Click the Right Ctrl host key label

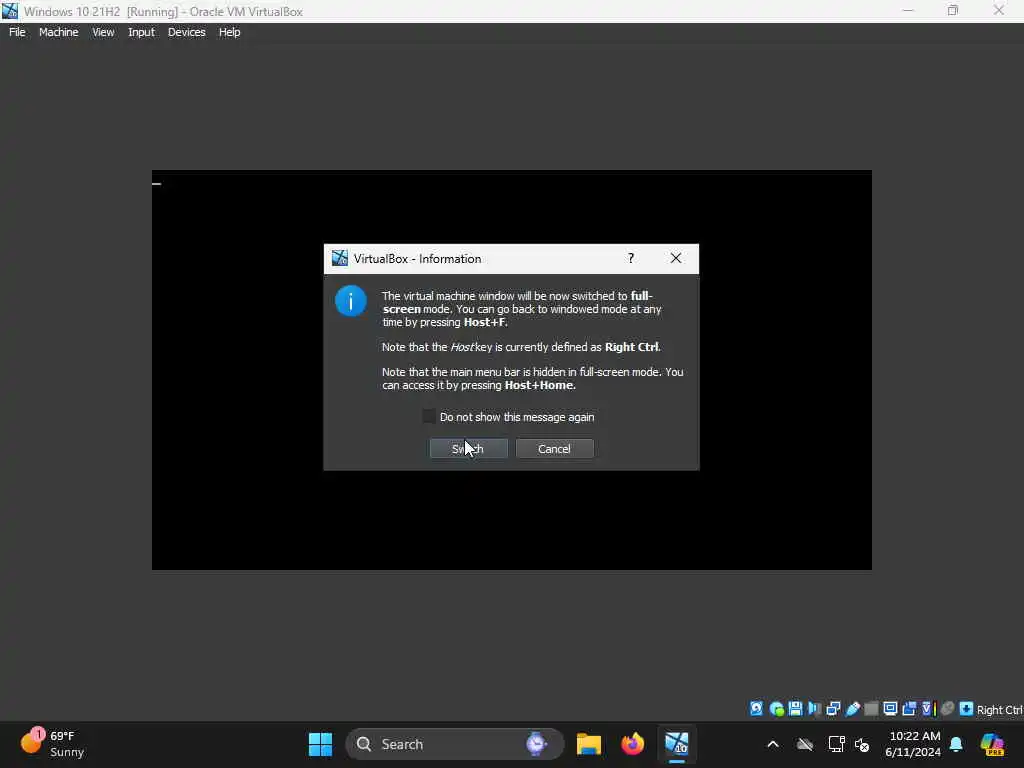tap(999, 710)
